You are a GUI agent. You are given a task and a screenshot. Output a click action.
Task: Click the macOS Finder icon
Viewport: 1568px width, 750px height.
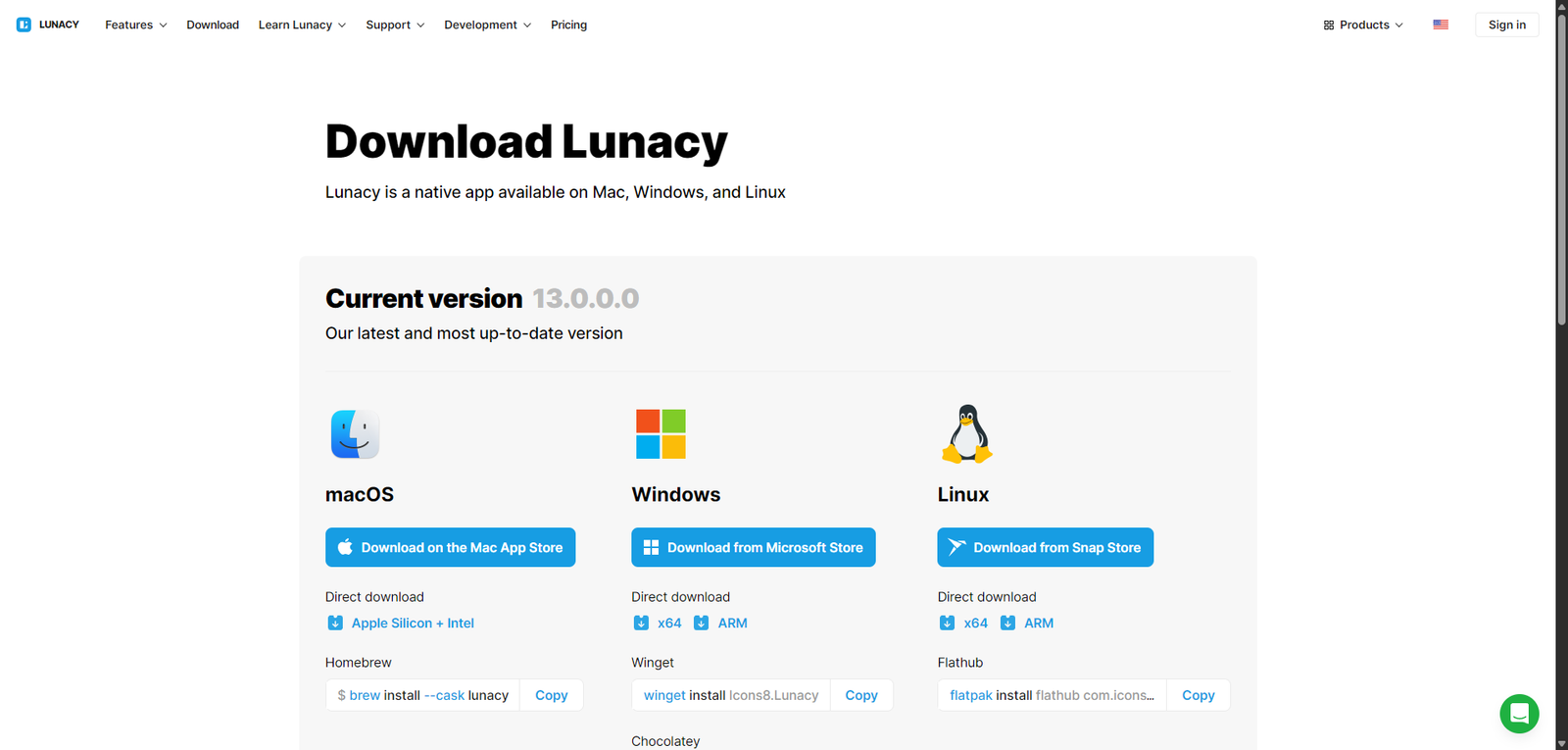tap(355, 434)
